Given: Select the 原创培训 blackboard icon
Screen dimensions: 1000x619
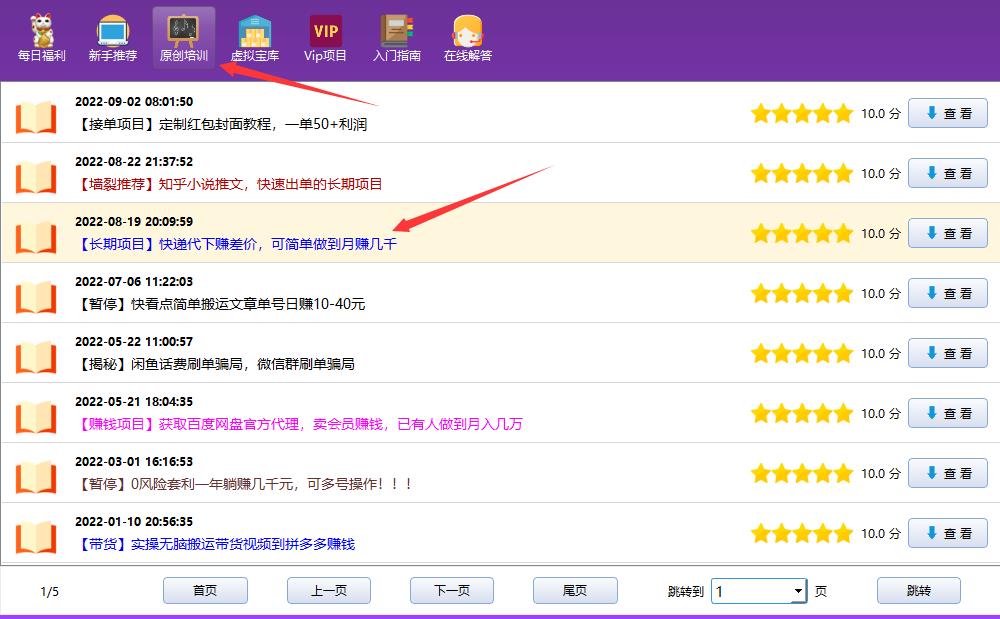Looking at the screenshot, I should coord(183,31).
